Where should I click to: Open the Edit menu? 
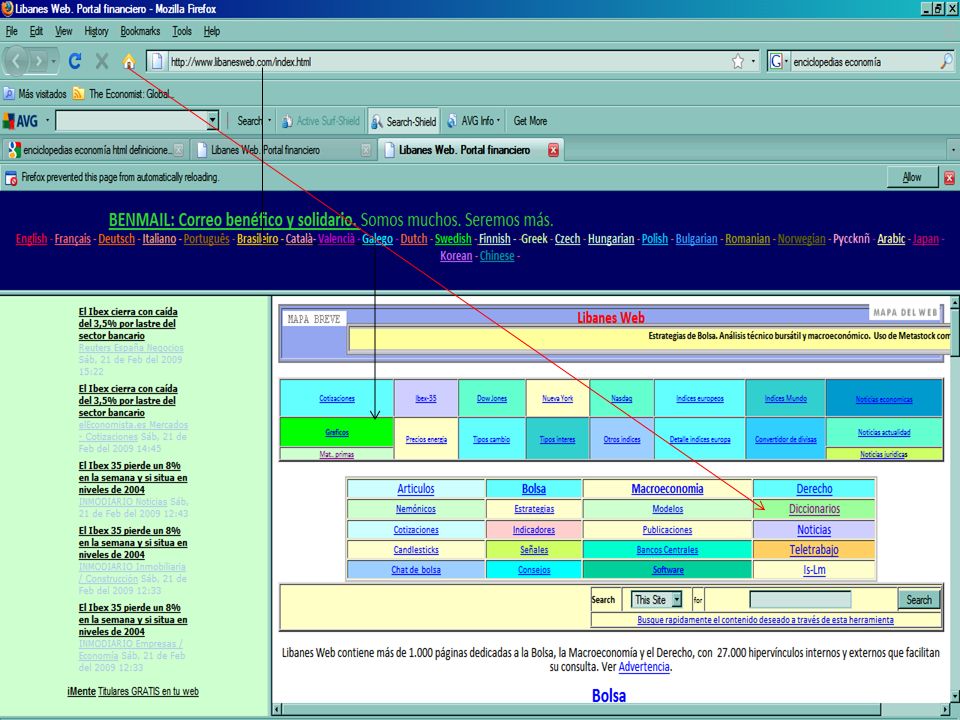coord(36,31)
